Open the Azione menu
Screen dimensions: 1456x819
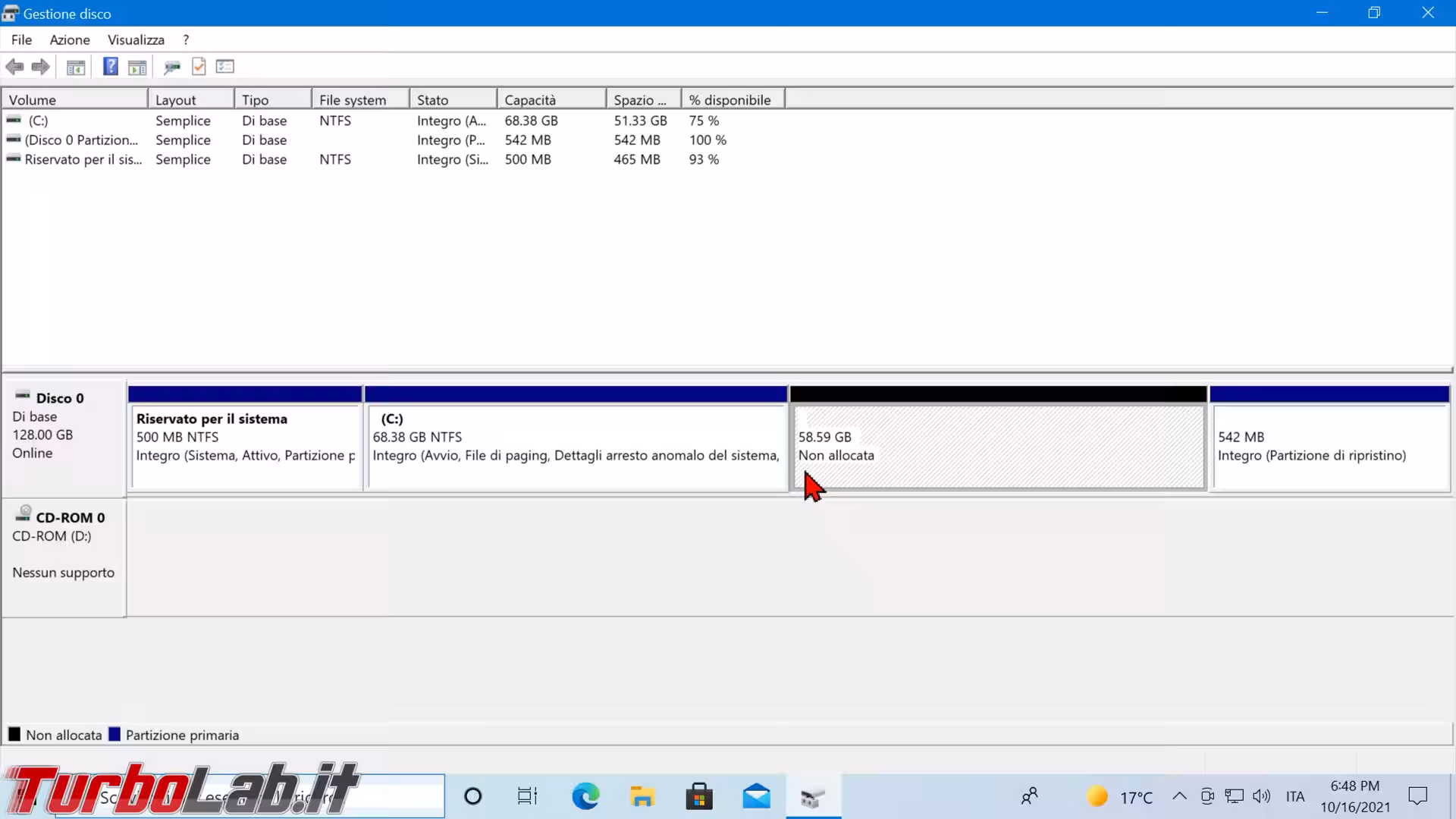click(x=70, y=39)
